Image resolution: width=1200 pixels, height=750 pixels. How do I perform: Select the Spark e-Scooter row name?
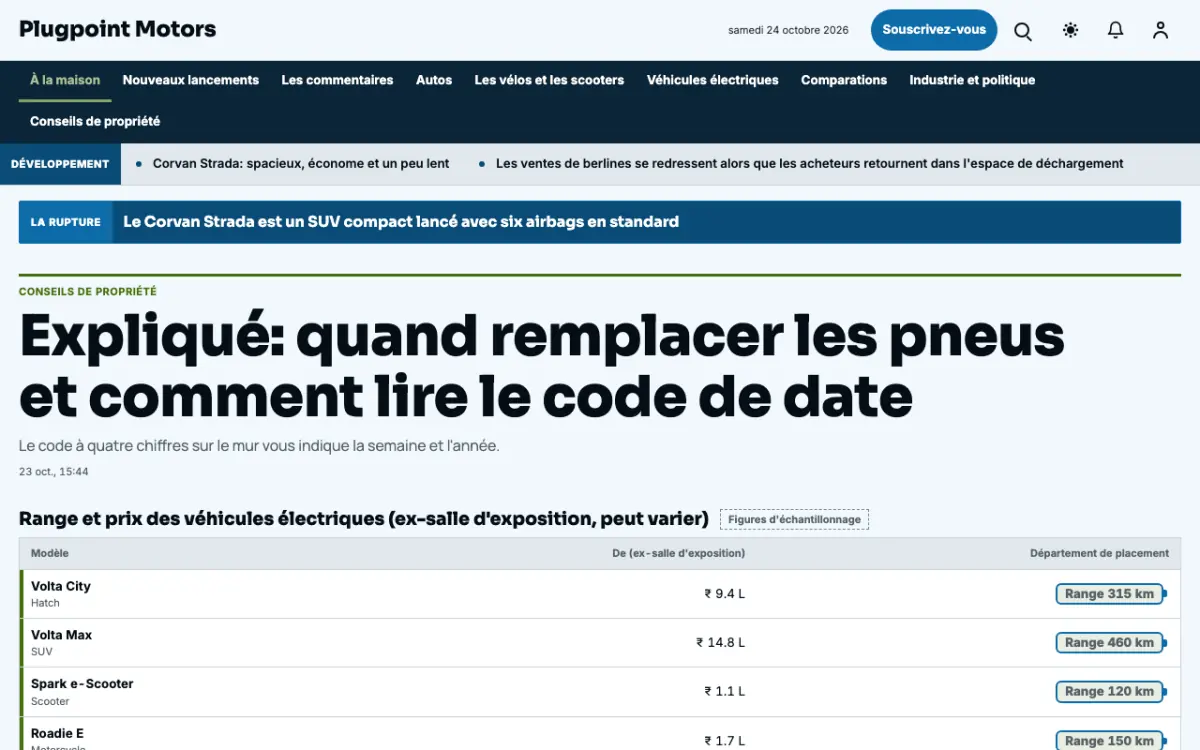click(82, 684)
